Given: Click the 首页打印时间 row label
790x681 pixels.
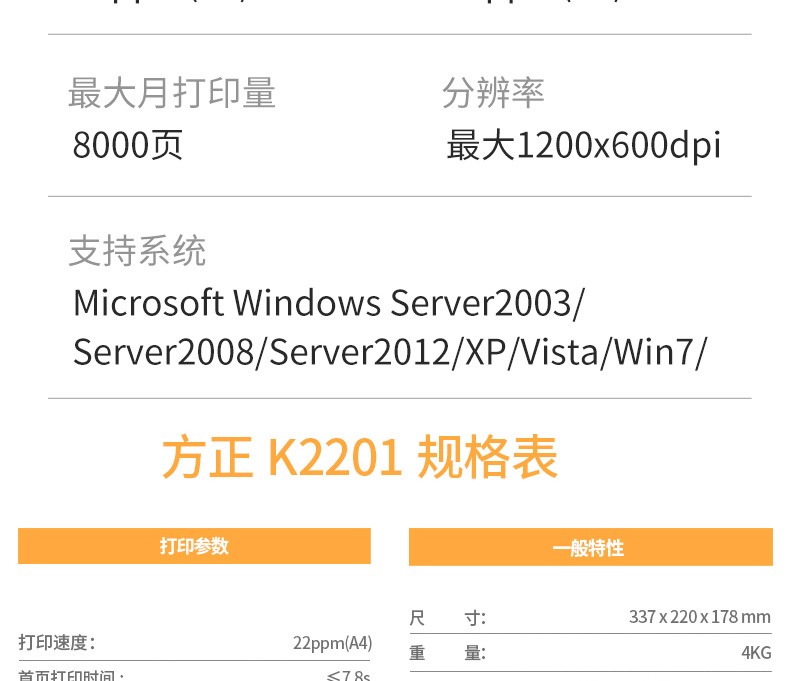Looking at the screenshot, I should coord(71,675).
